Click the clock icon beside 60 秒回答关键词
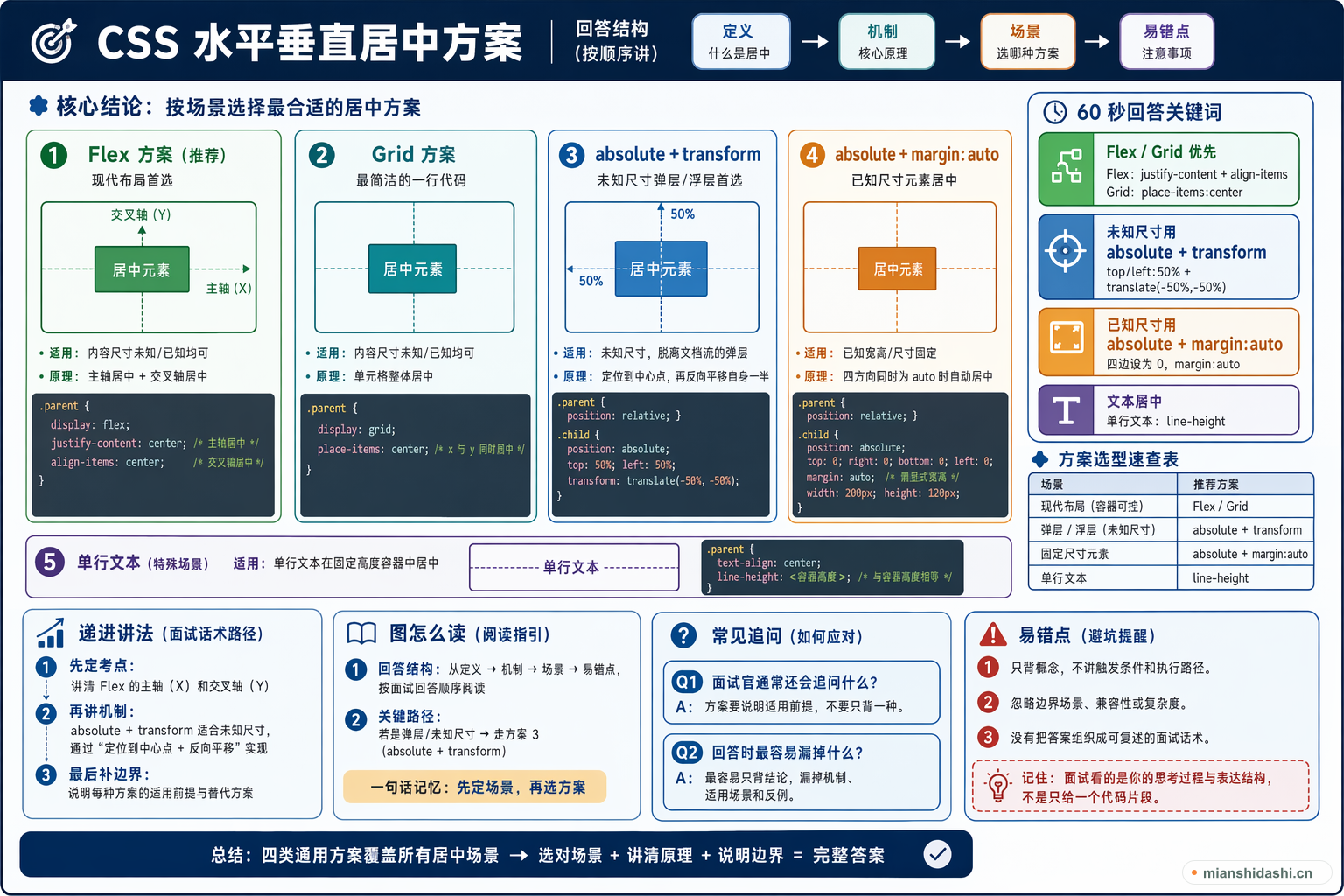The width and height of the screenshot is (1344, 896). [x=1055, y=112]
